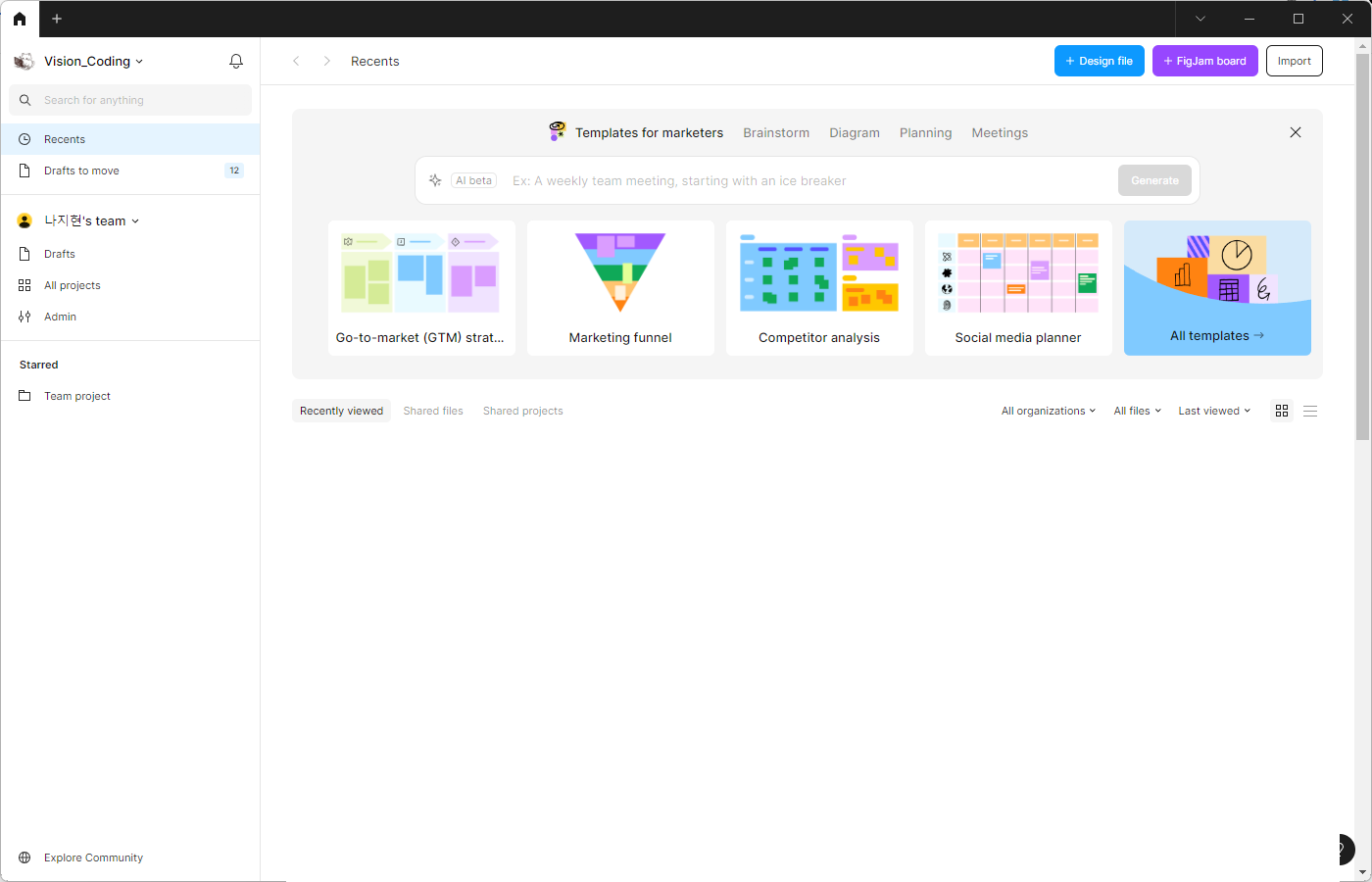Select the Meetings tab

tap(1000, 132)
